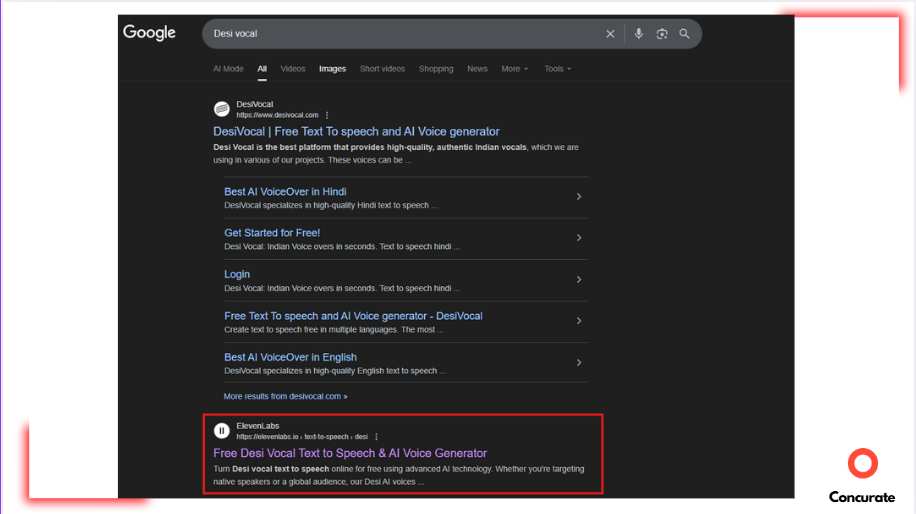Screen dimensions: 916x514
Task: Click chevron on Best AI VoiceOver in Hindi row
Action: 579,197
